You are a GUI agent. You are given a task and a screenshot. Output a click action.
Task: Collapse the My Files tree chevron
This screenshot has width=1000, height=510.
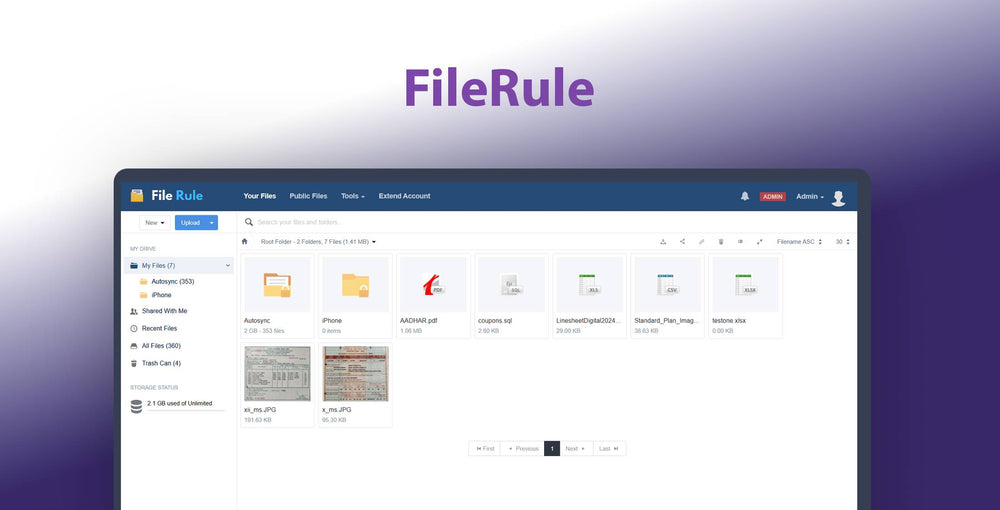coord(228,266)
